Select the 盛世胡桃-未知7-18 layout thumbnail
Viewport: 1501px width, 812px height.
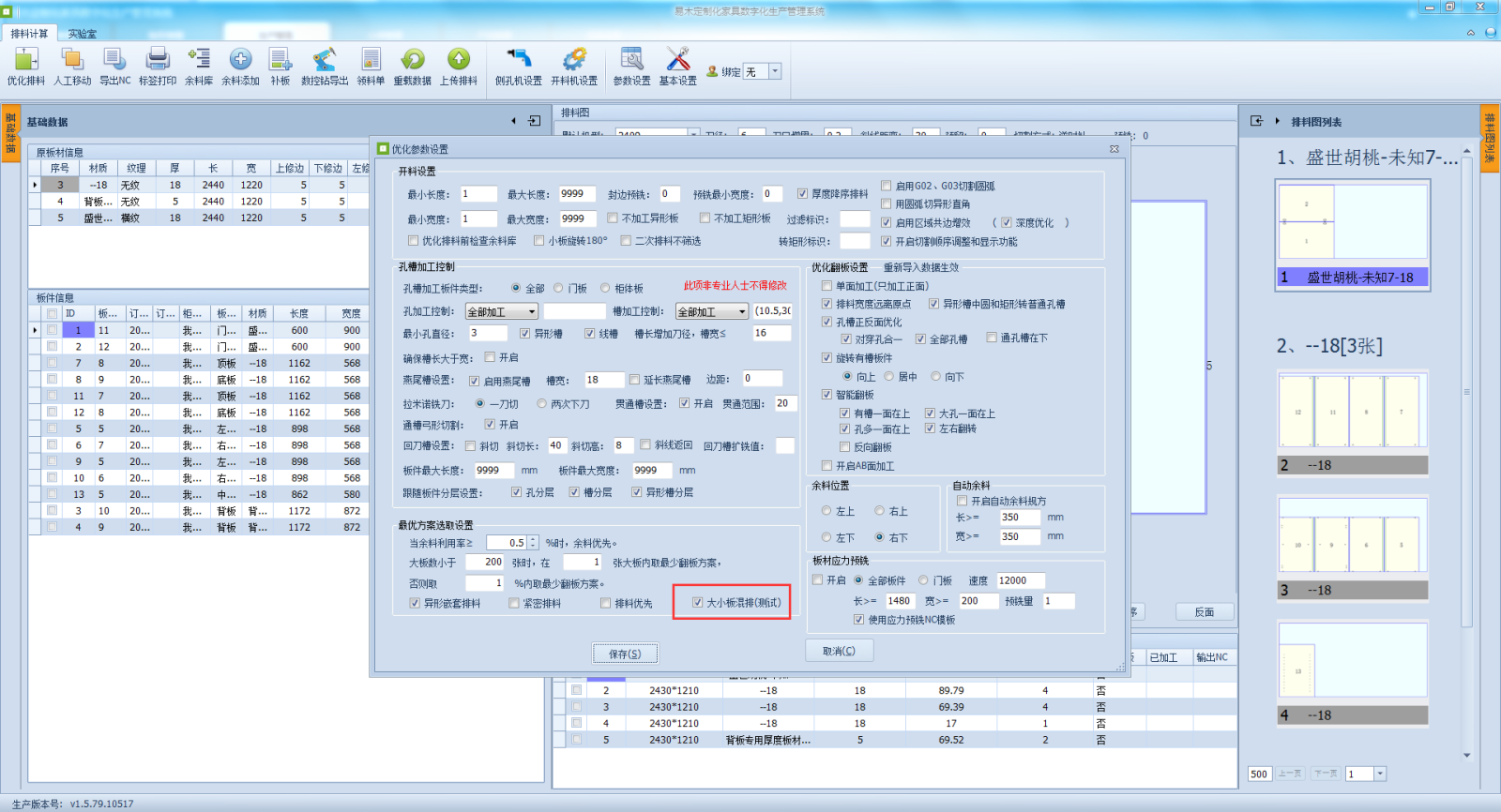click(x=1352, y=234)
